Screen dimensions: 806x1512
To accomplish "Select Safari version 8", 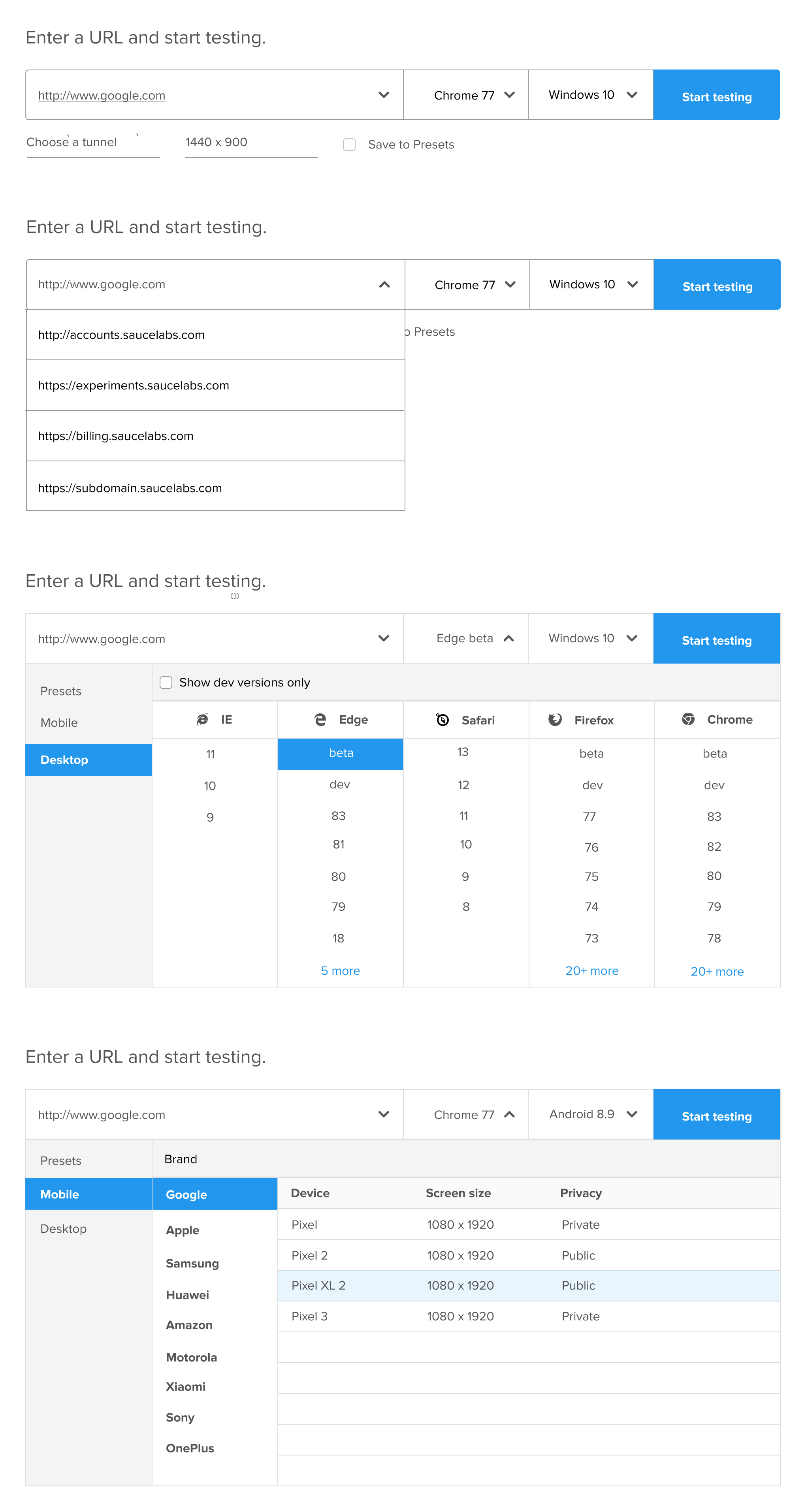I will pos(465,907).
